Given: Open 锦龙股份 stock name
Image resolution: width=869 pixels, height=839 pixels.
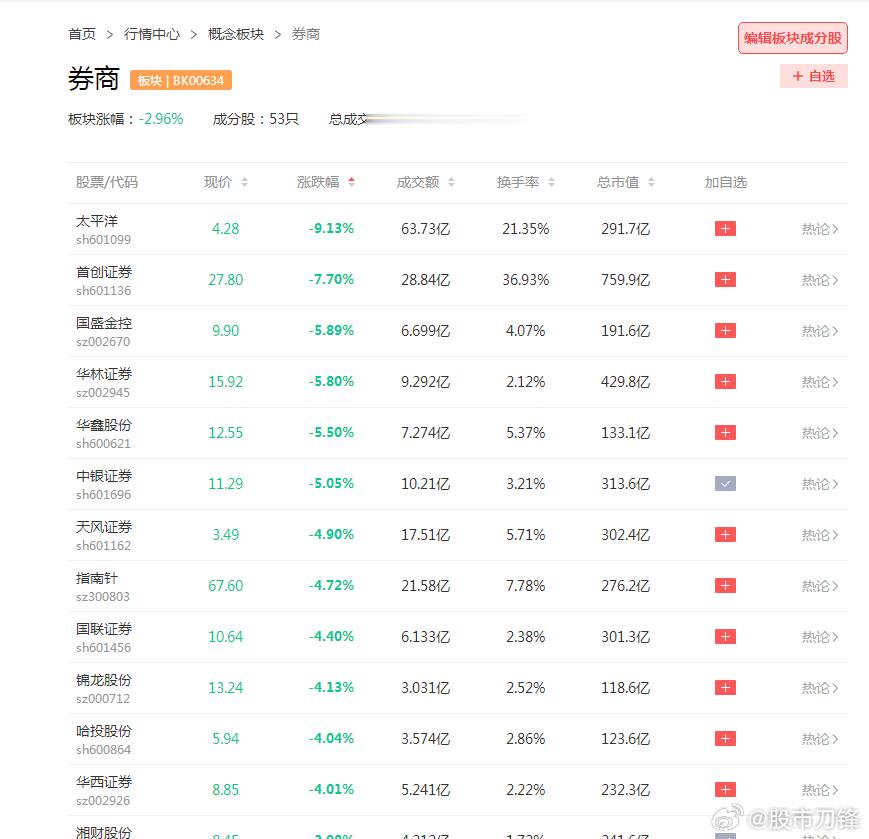Looking at the screenshot, I should point(104,679).
